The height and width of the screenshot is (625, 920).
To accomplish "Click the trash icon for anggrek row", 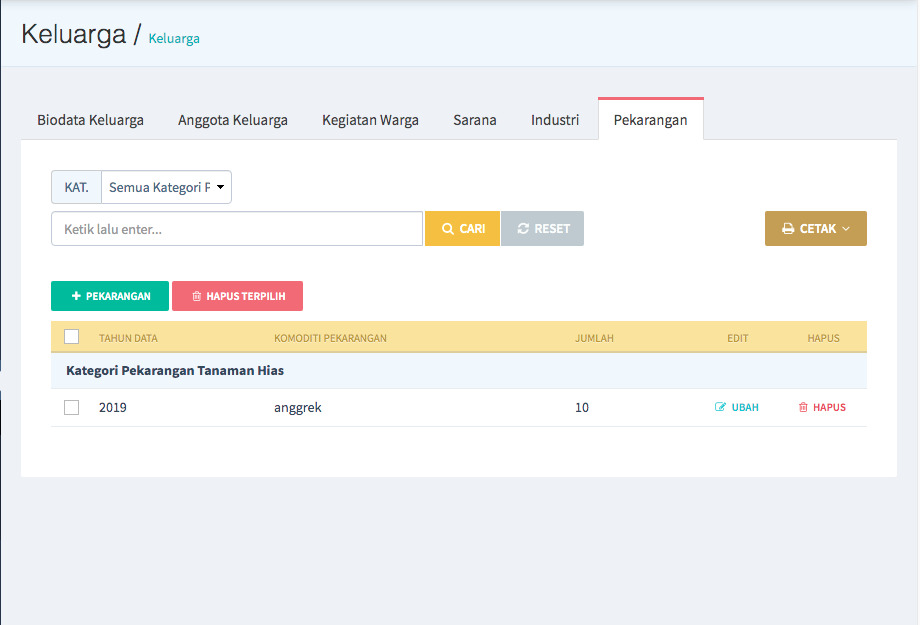I will tap(803, 408).
